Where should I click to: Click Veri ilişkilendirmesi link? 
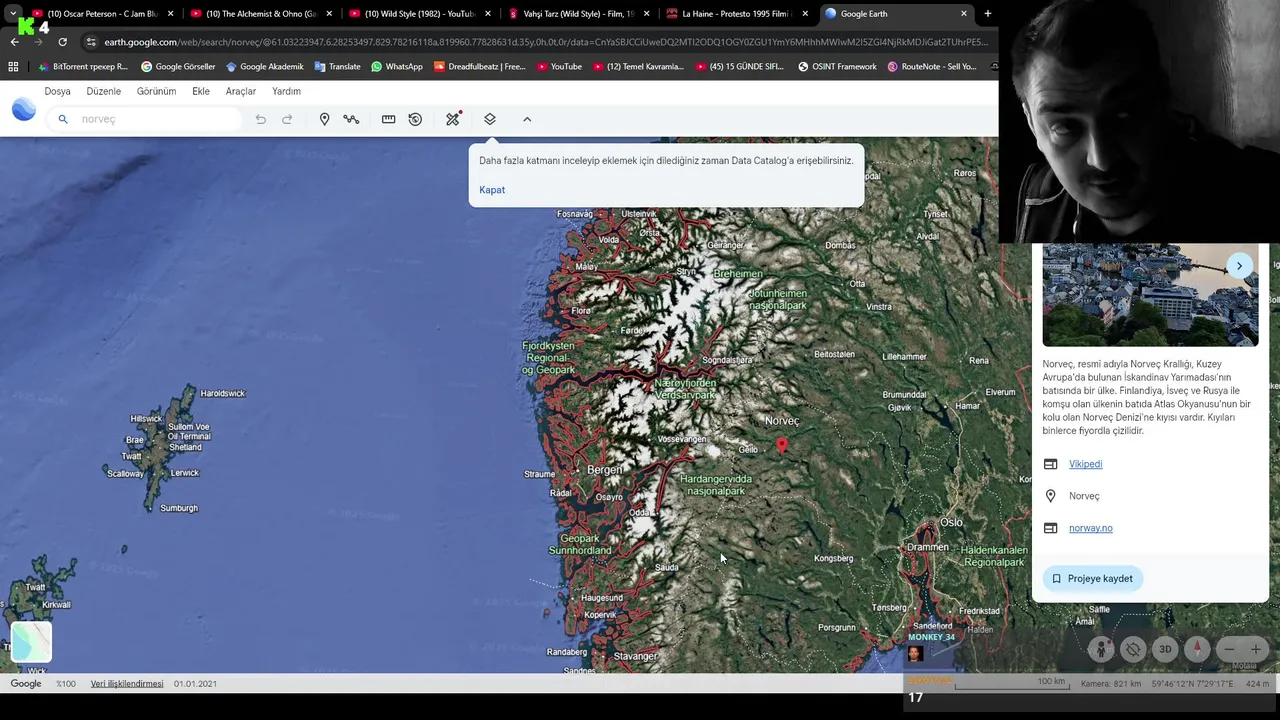click(x=127, y=684)
